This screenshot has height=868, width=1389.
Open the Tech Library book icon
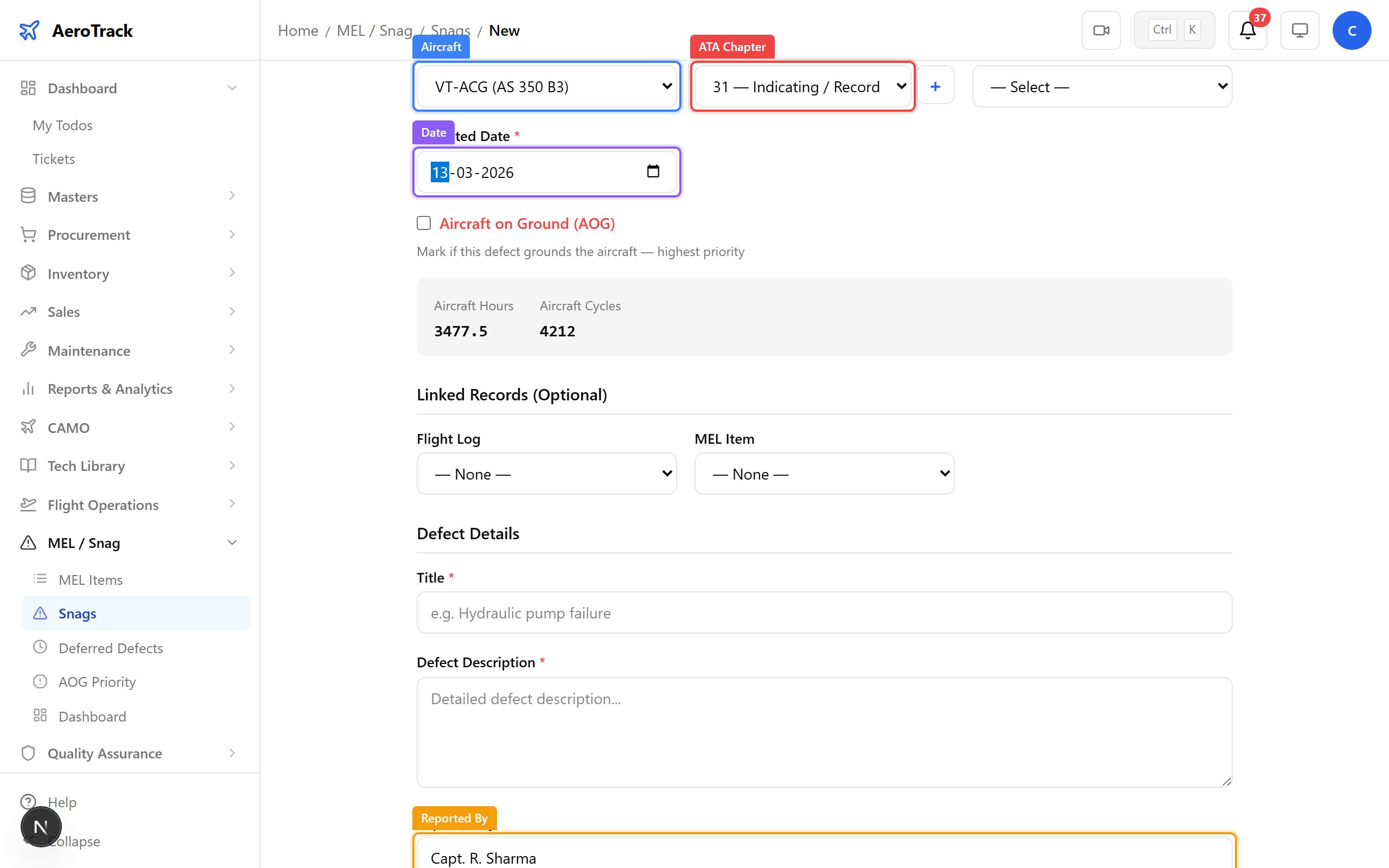[28, 465]
